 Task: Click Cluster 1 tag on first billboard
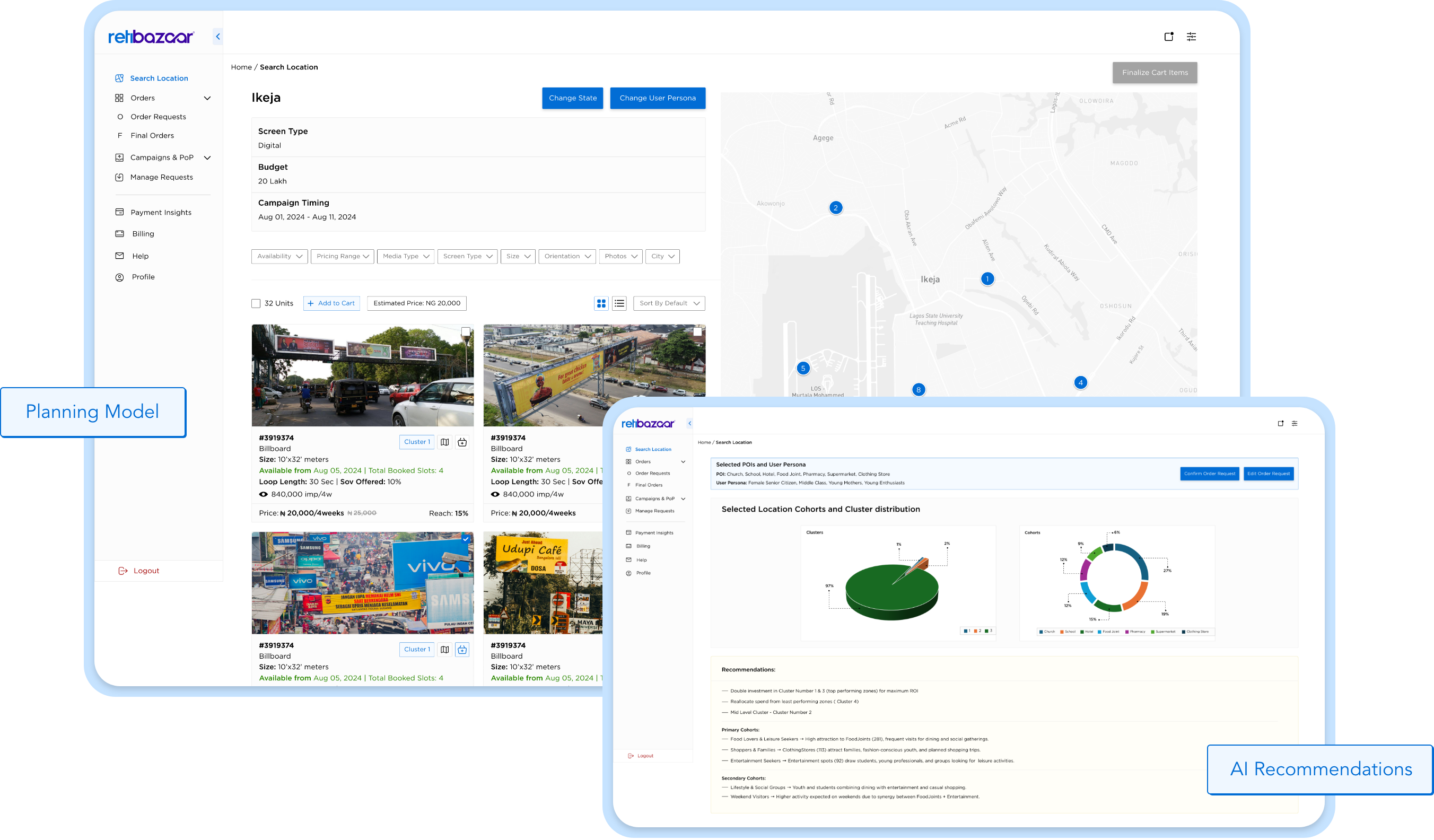click(416, 442)
